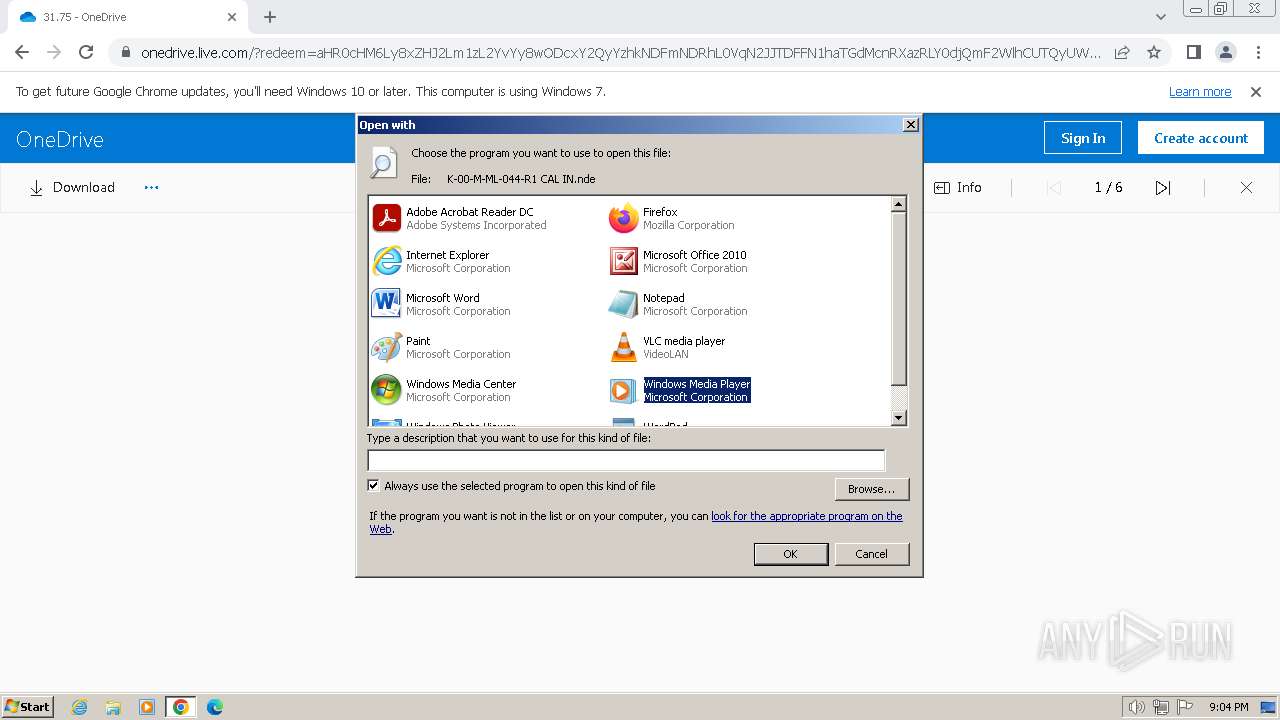Close the OneDrive file preview

click(1246, 187)
